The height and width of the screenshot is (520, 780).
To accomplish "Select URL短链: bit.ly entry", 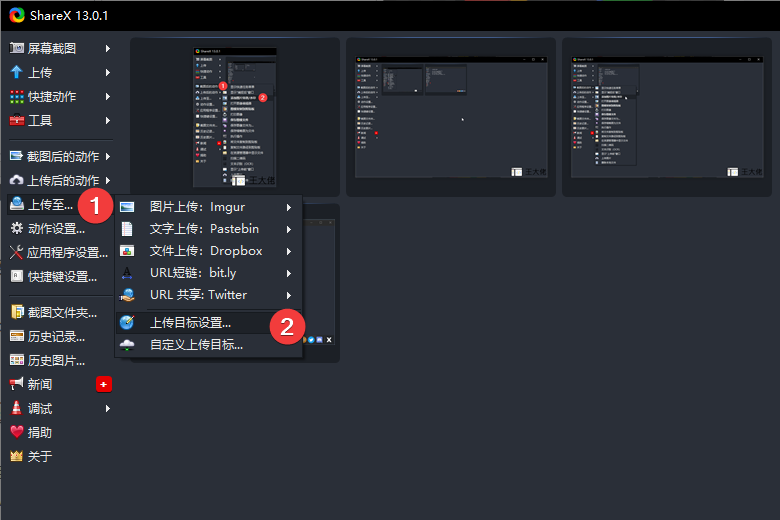I will 208,273.
